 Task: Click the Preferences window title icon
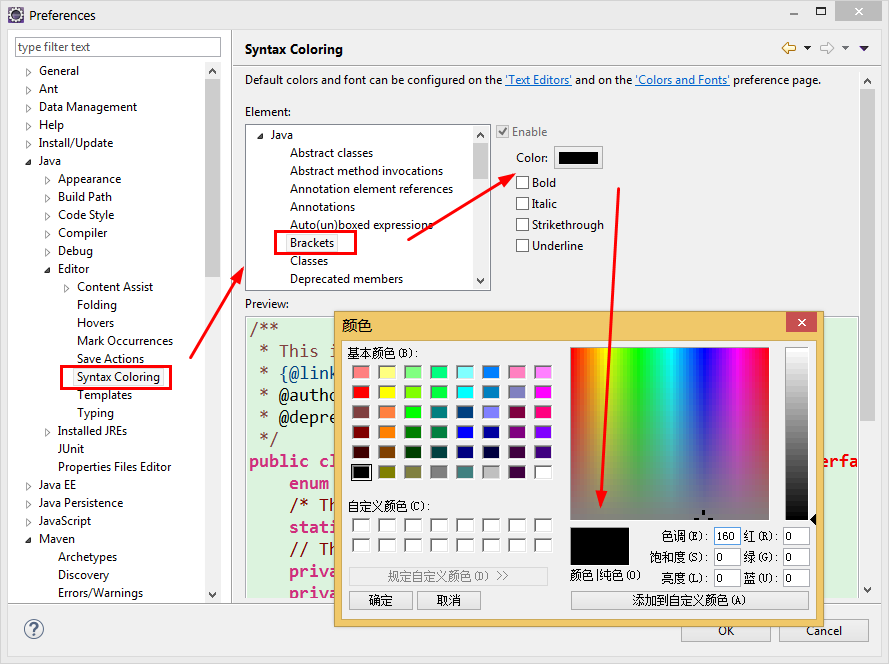click(x=16, y=15)
